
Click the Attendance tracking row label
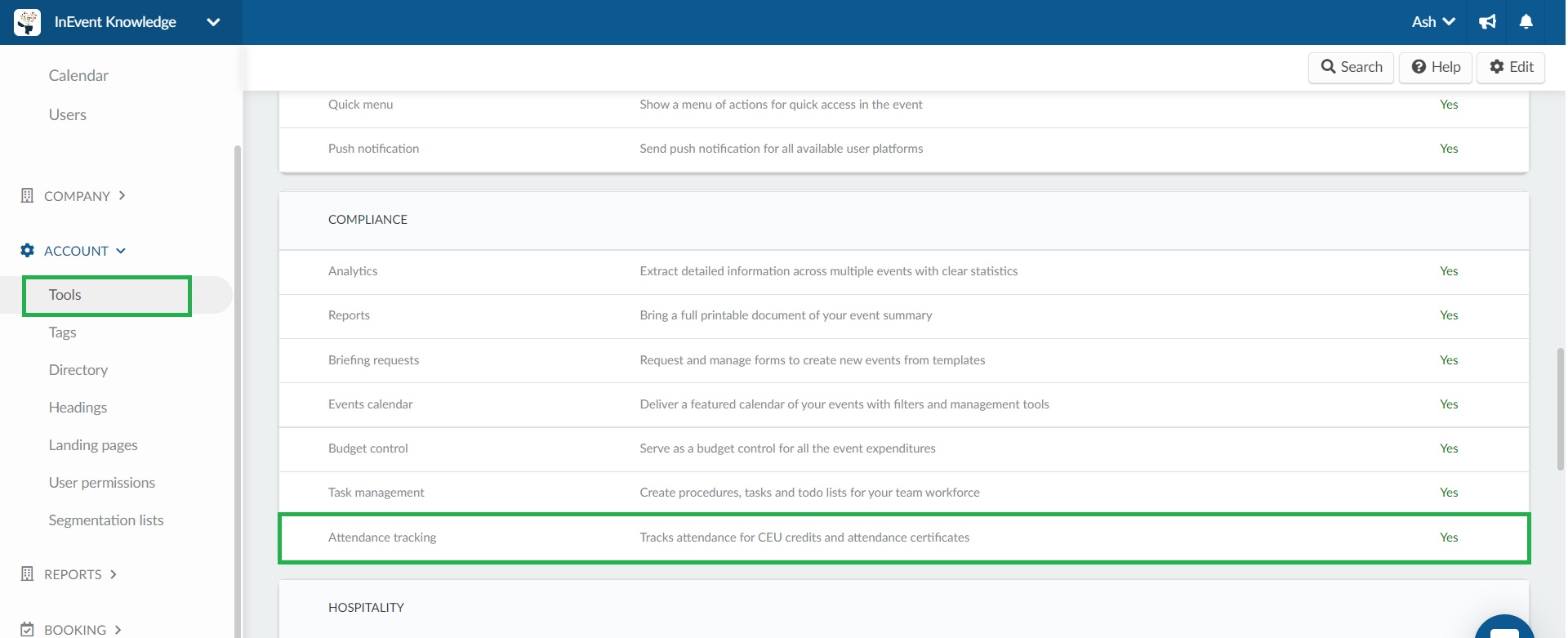(x=382, y=538)
